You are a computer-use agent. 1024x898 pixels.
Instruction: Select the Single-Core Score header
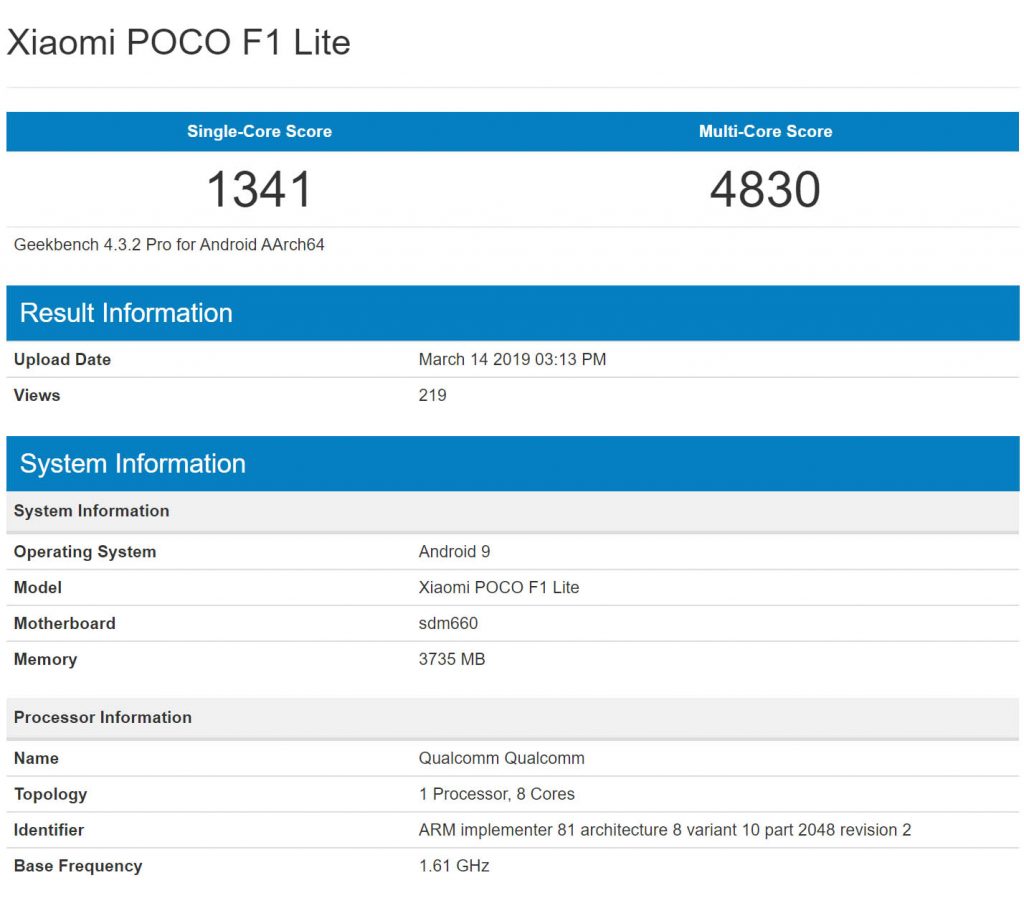coord(259,131)
